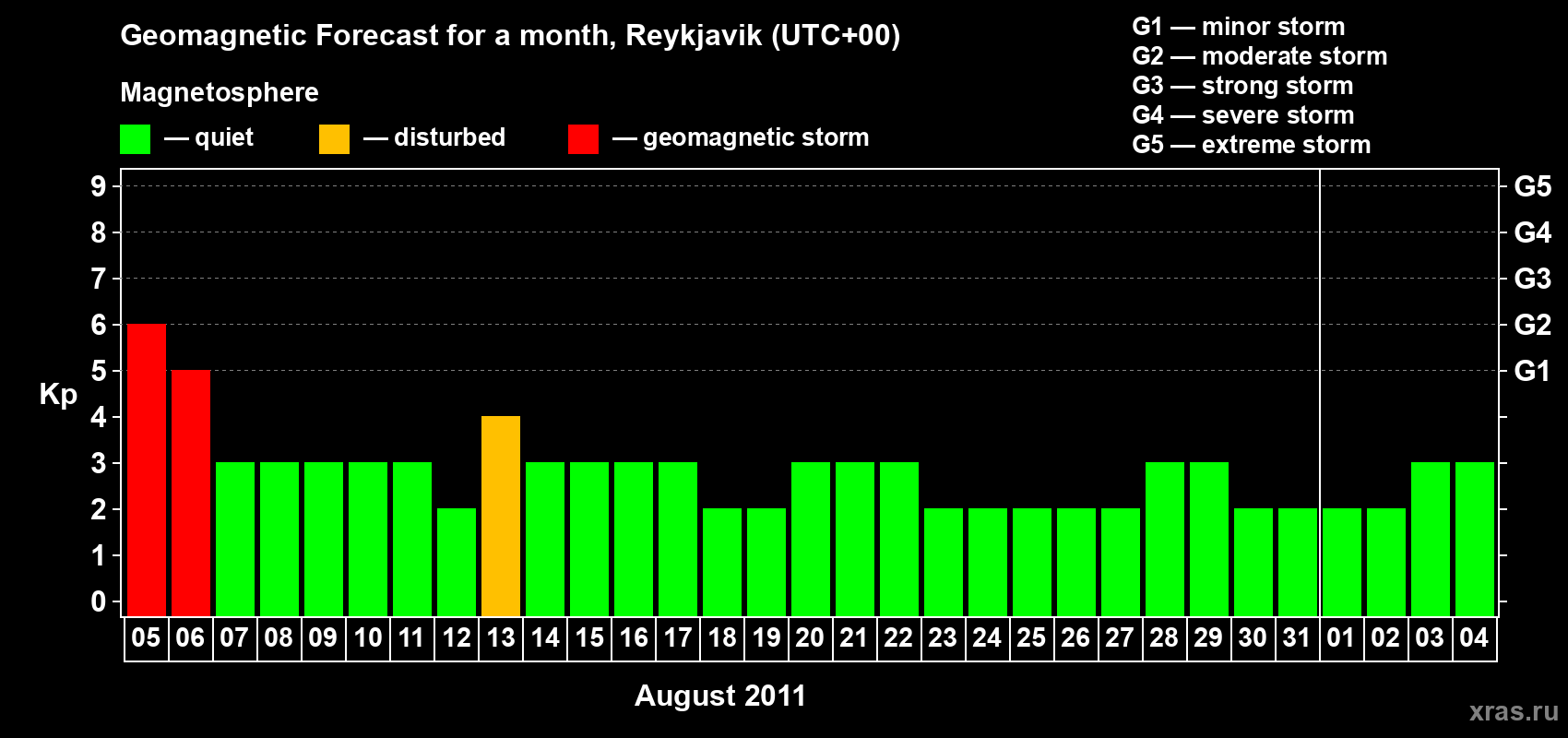1568x738 pixels.
Task: Click the Magnetosphere heading
Action: click(220, 93)
